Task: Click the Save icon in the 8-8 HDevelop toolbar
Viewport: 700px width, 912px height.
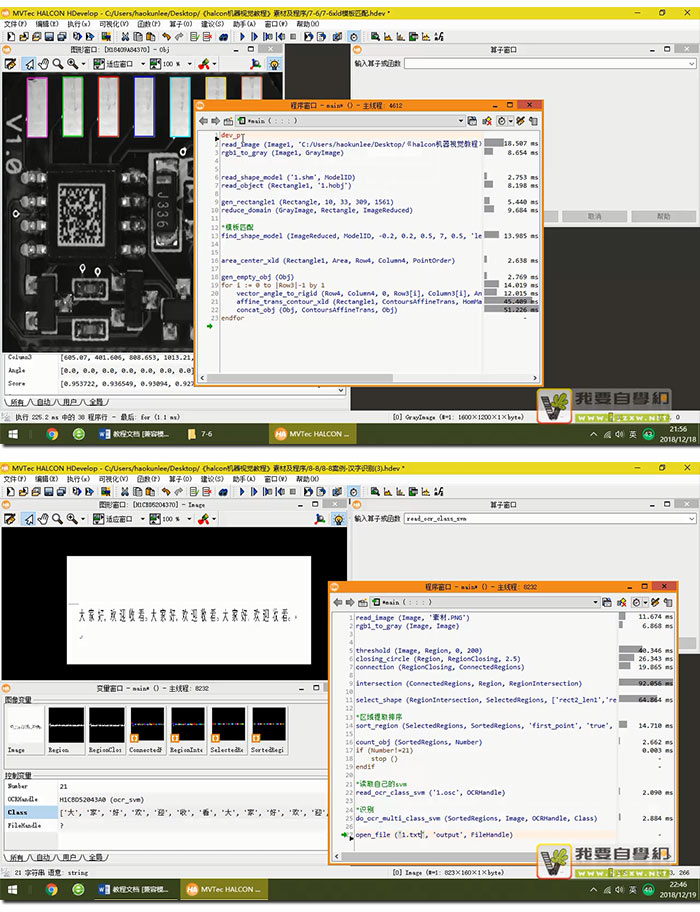Action: [49, 492]
